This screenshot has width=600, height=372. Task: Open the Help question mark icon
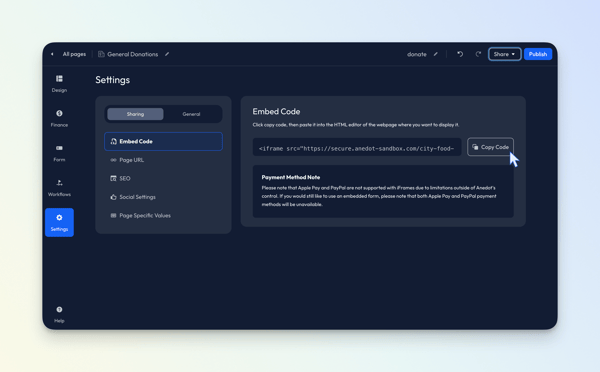(x=59, y=309)
